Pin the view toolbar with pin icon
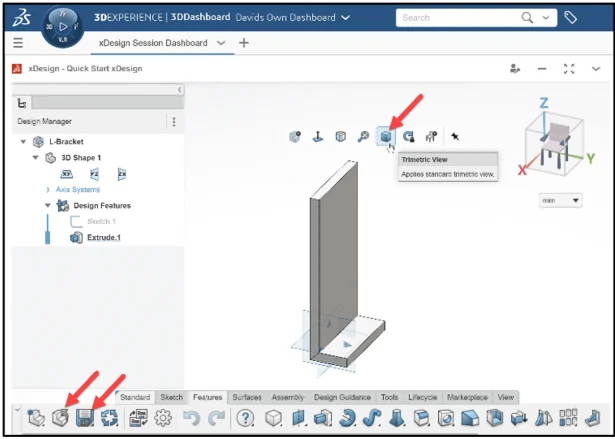615x439 pixels. pyautogui.click(x=454, y=137)
